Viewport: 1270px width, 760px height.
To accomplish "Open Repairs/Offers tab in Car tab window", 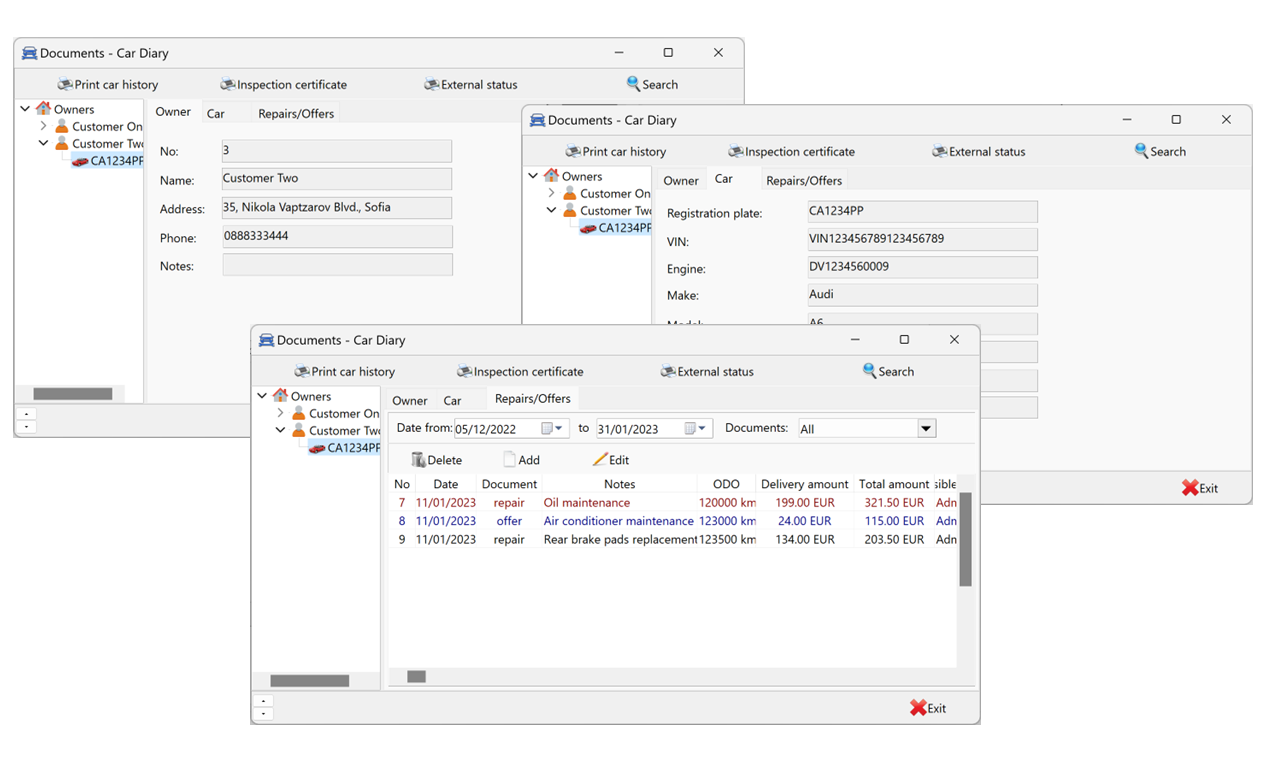I will tap(804, 181).
